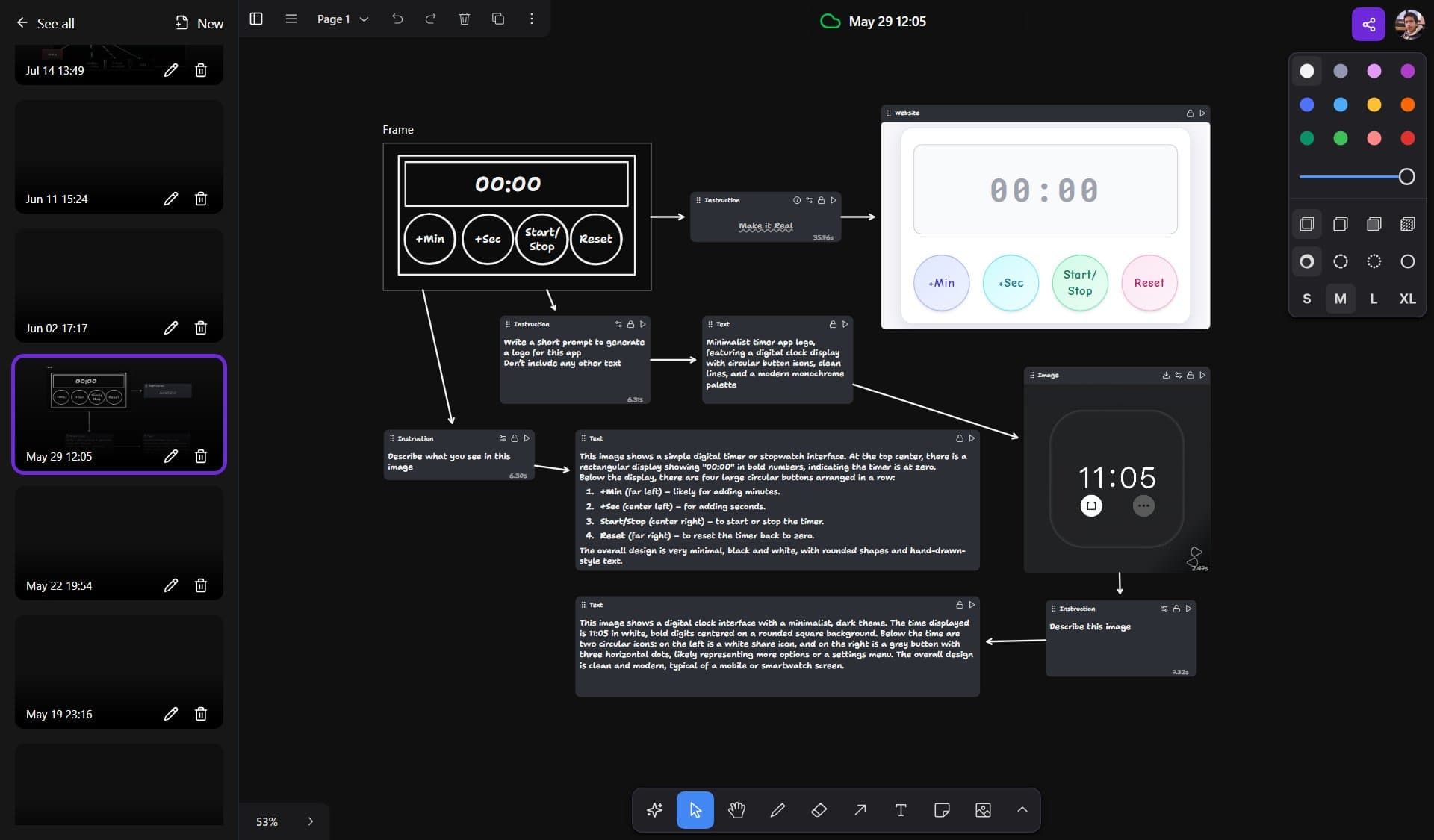This screenshot has height=840, width=1434.
Task: Select the Eraser tool
Action: pyautogui.click(x=819, y=810)
